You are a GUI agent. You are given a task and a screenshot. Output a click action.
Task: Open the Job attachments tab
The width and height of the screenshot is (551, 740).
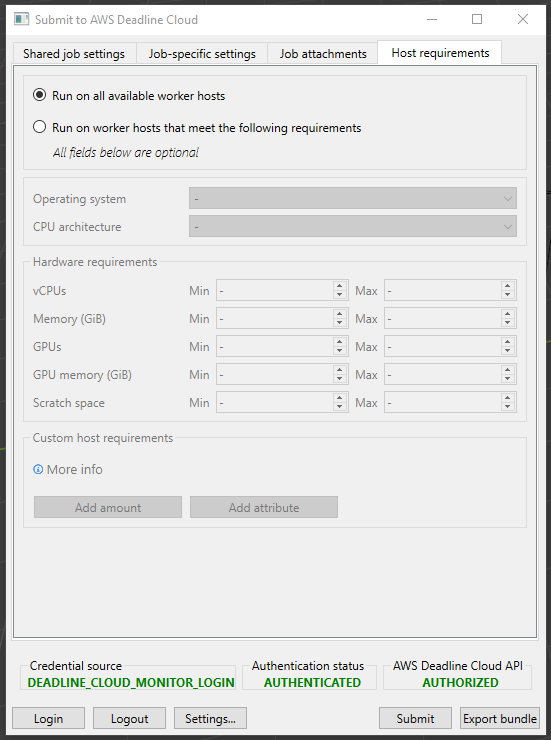point(323,54)
